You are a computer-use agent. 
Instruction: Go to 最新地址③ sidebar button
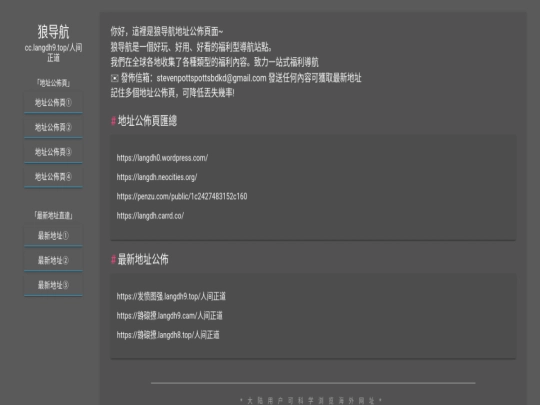click(53, 285)
